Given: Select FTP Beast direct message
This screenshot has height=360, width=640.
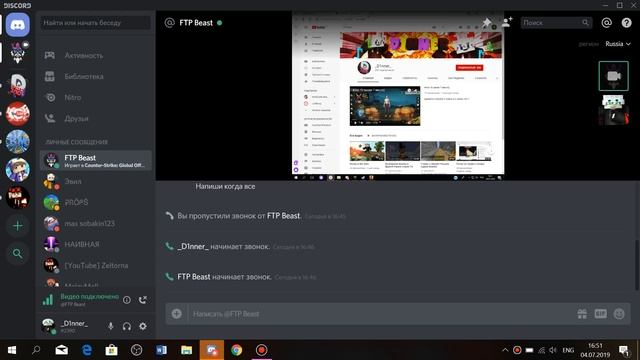Looking at the screenshot, I should (x=96, y=160).
